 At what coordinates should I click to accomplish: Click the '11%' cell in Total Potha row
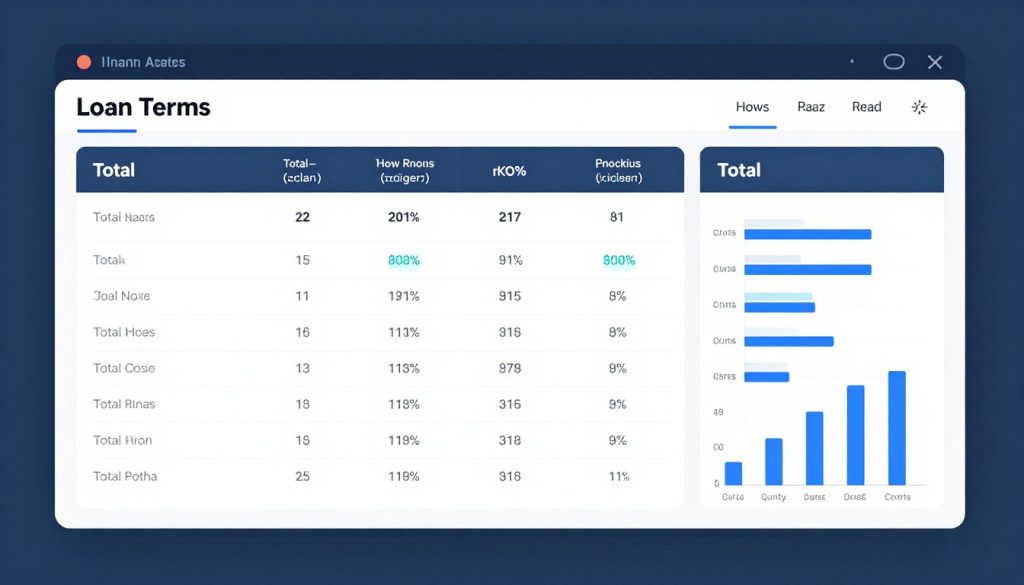point(618,476)
